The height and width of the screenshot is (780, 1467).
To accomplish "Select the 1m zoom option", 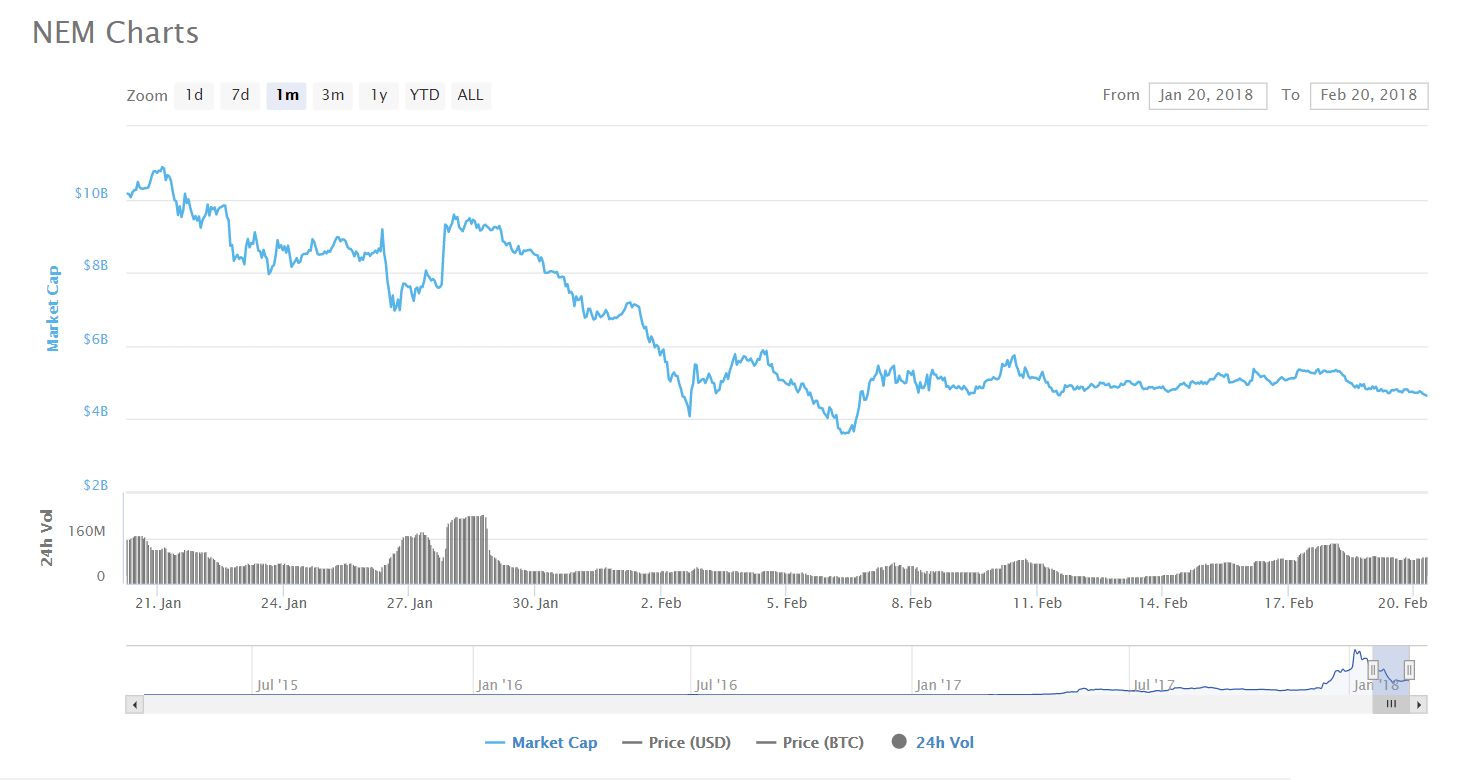I will point(287,95).
